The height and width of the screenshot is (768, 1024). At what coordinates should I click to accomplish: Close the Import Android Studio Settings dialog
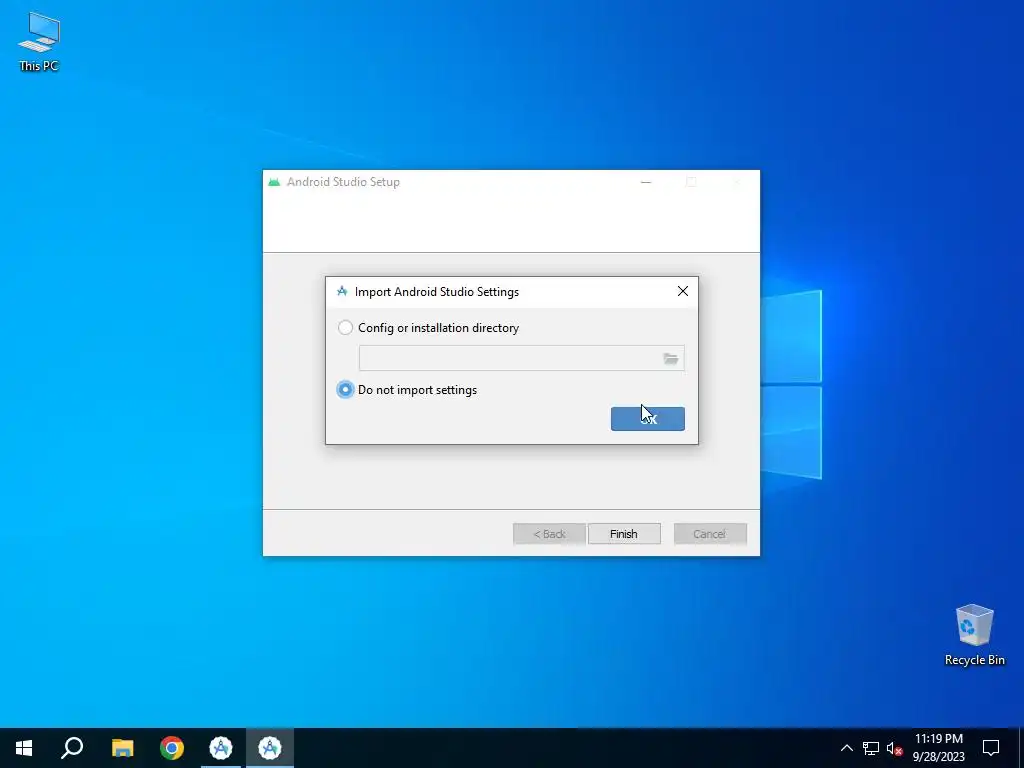pos(682,291)
